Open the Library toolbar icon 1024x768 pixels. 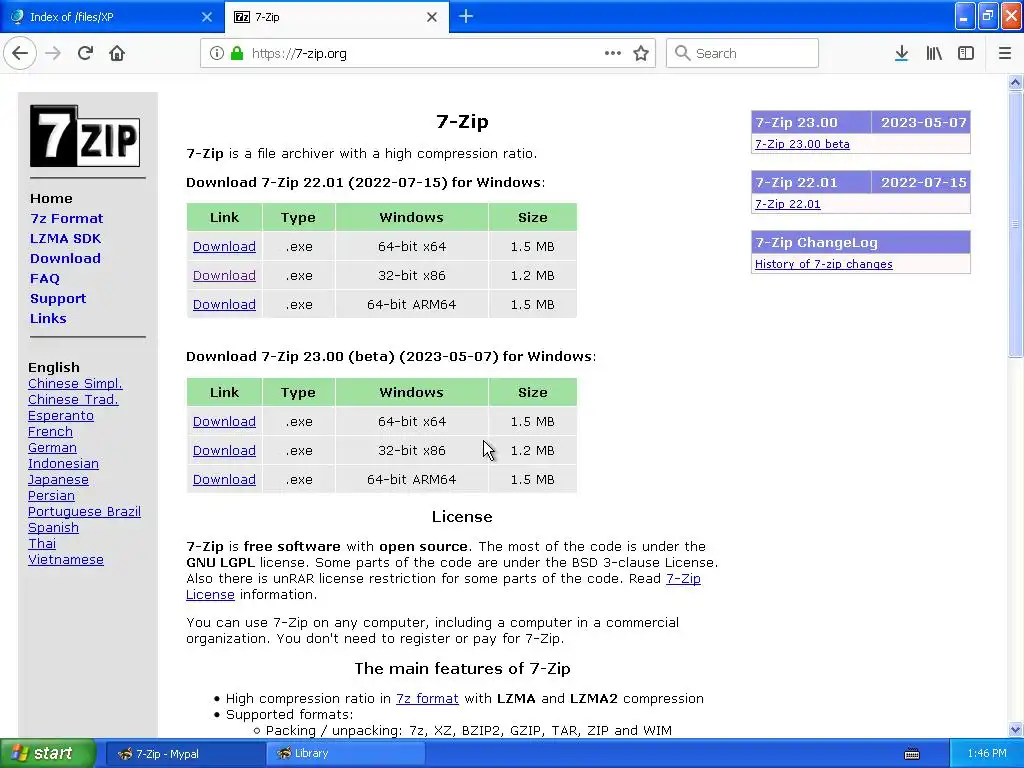point(934,53)
